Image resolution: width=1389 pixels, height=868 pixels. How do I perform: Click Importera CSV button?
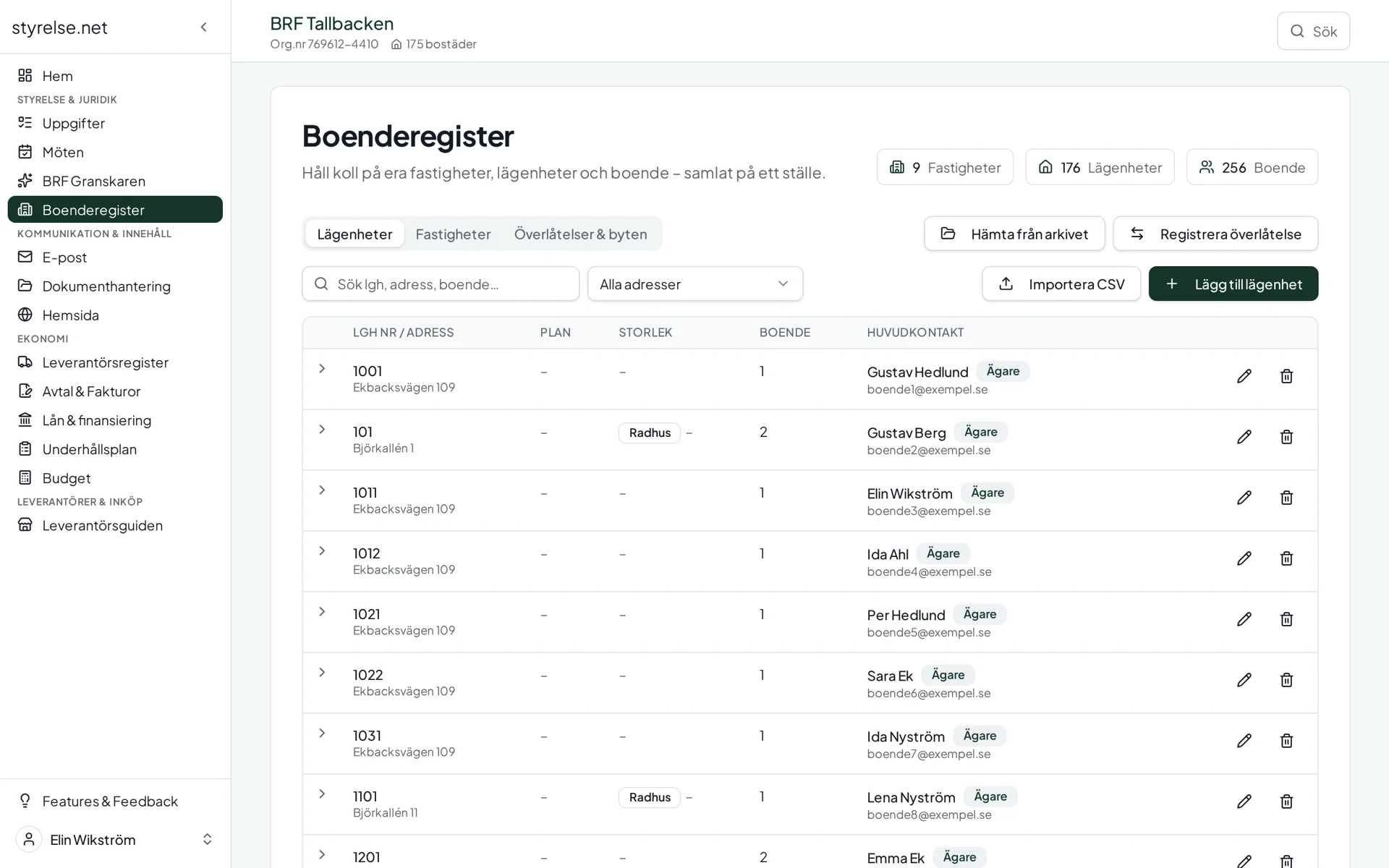point(1061,284)
